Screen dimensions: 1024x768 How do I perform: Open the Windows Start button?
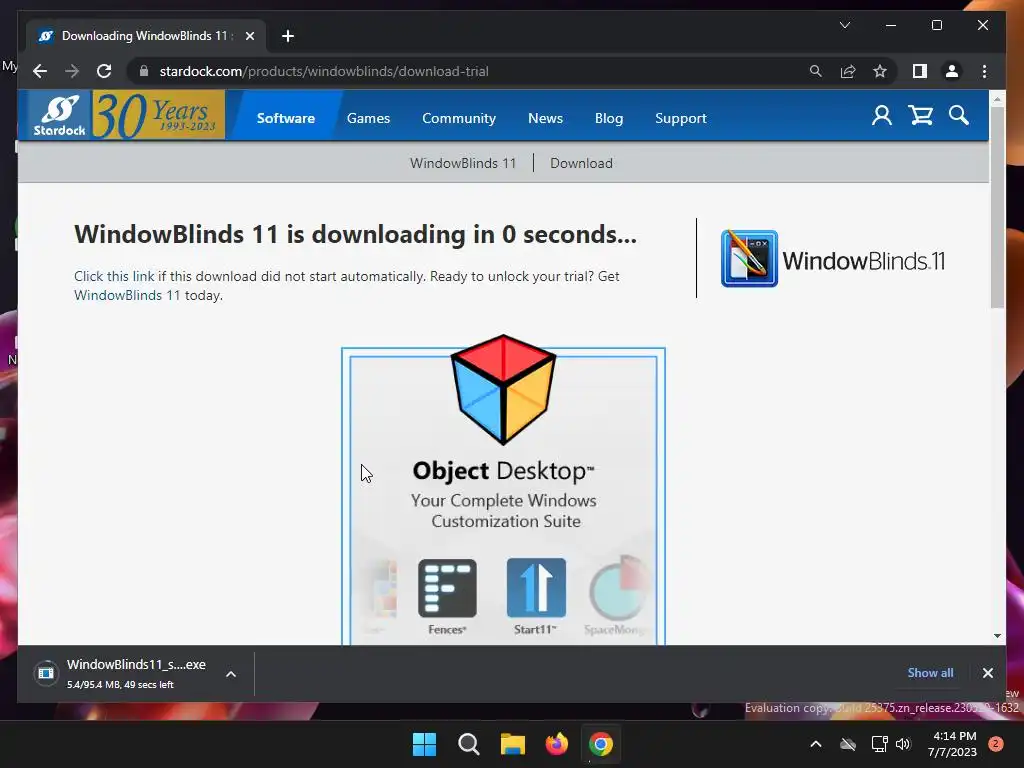click(x=424, y=744)
